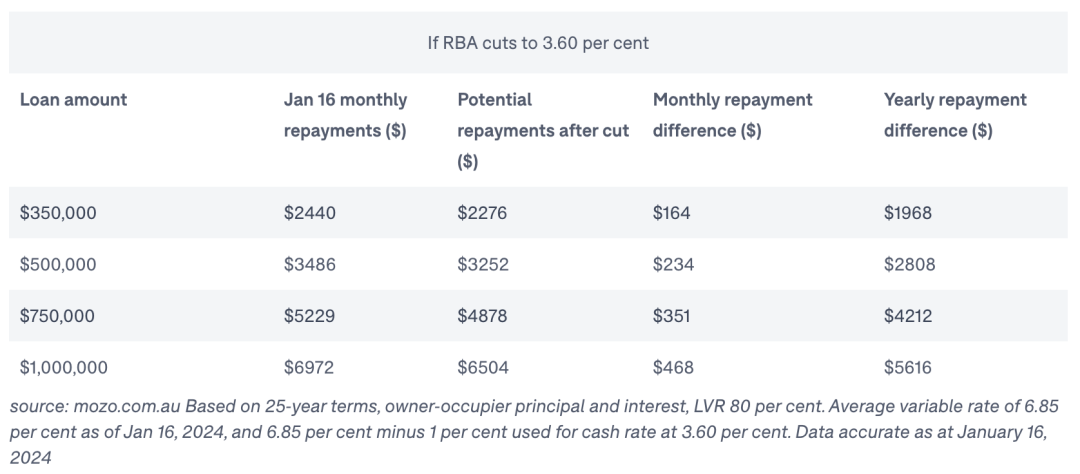The height and width of the screenshot is (474, 1080).
Task: Select the "Loan amount" column header
Action: pyautogui.click(x=73, y=100)
